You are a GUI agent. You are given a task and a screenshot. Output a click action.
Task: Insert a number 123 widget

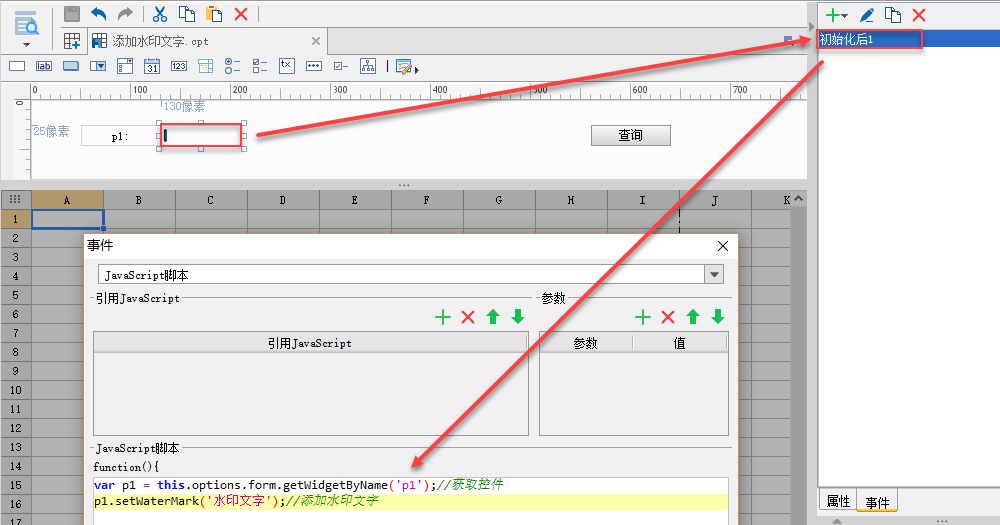tap(179, 66)
